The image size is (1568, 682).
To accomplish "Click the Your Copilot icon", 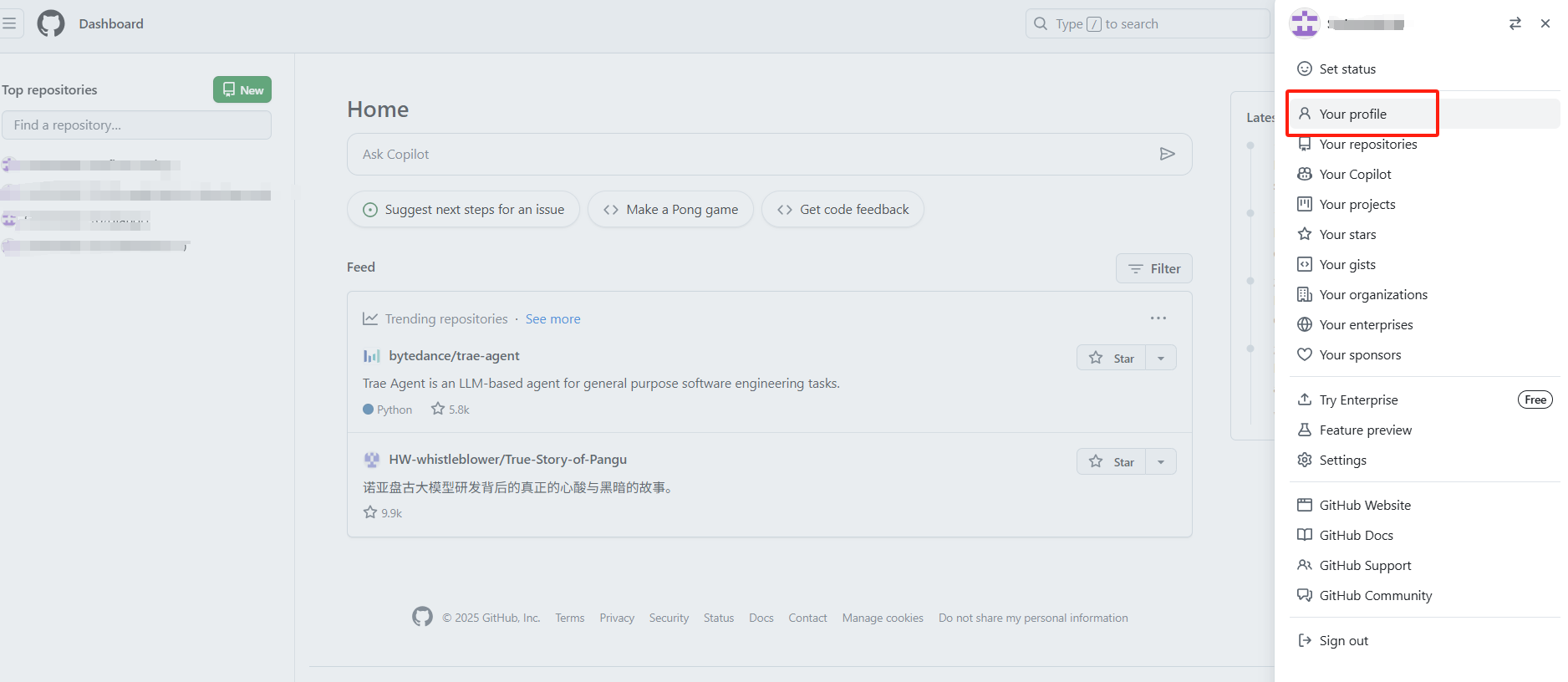I will [x=1305, y=174].
